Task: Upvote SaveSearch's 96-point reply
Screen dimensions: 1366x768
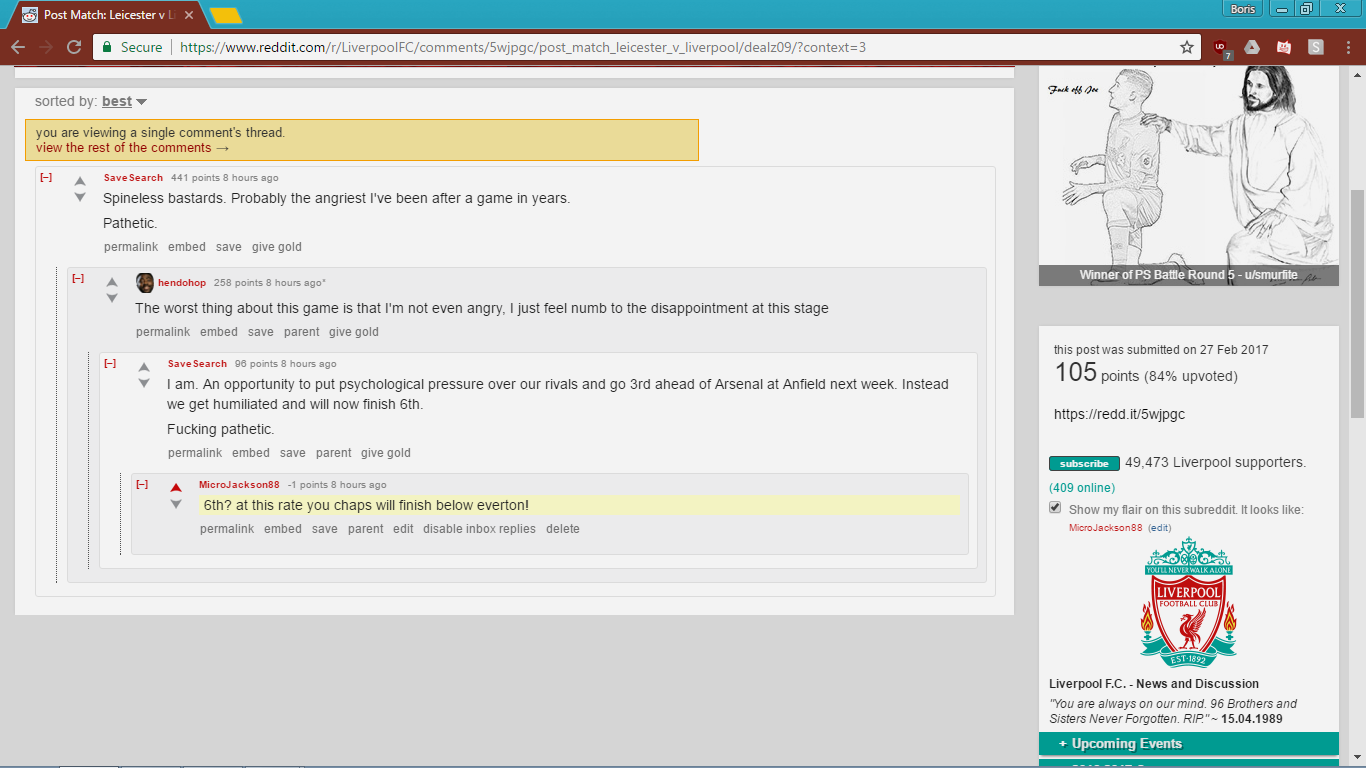Action: click(144, 367)
